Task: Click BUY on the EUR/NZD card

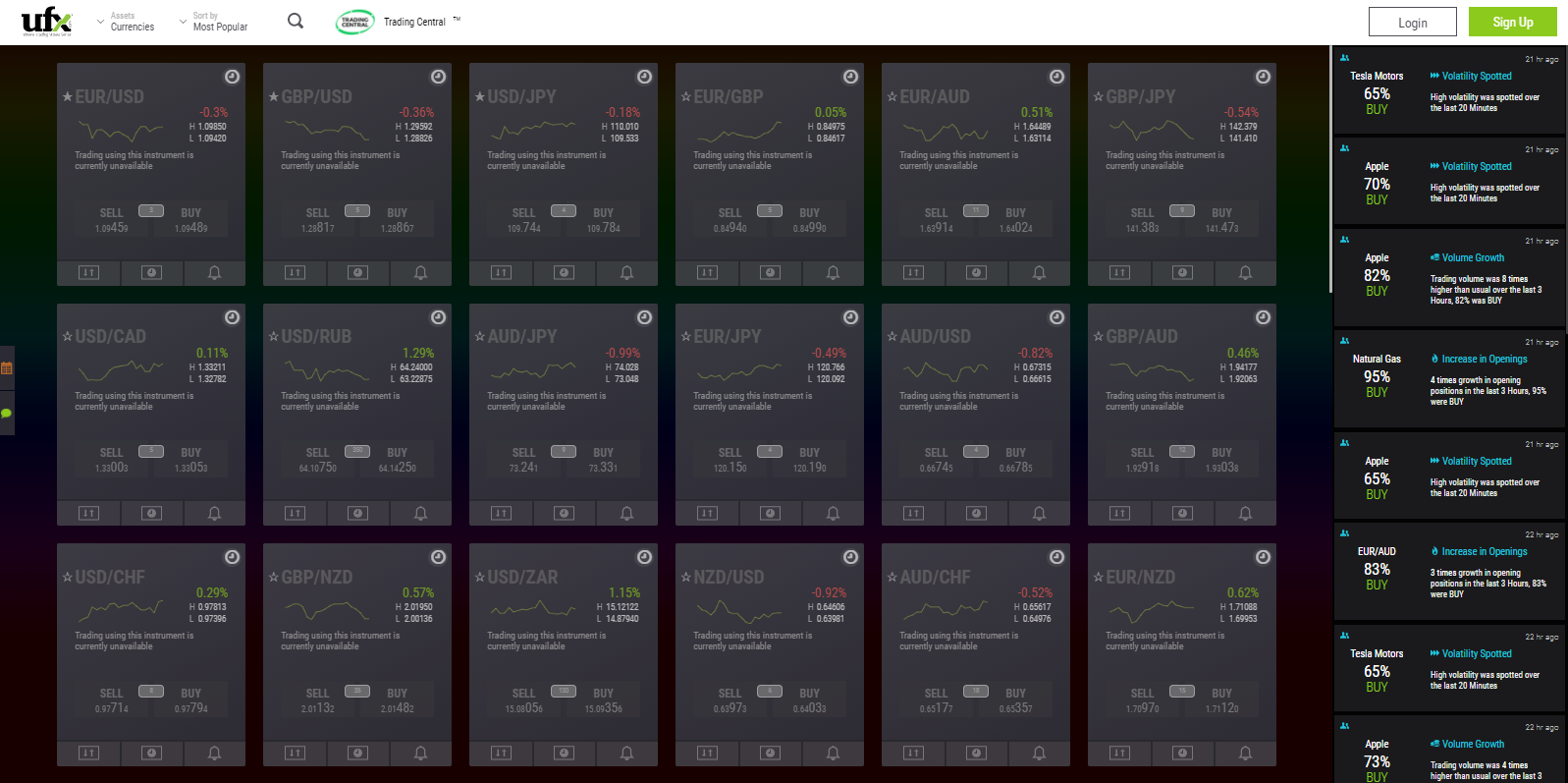Action: click(1222, 700)
